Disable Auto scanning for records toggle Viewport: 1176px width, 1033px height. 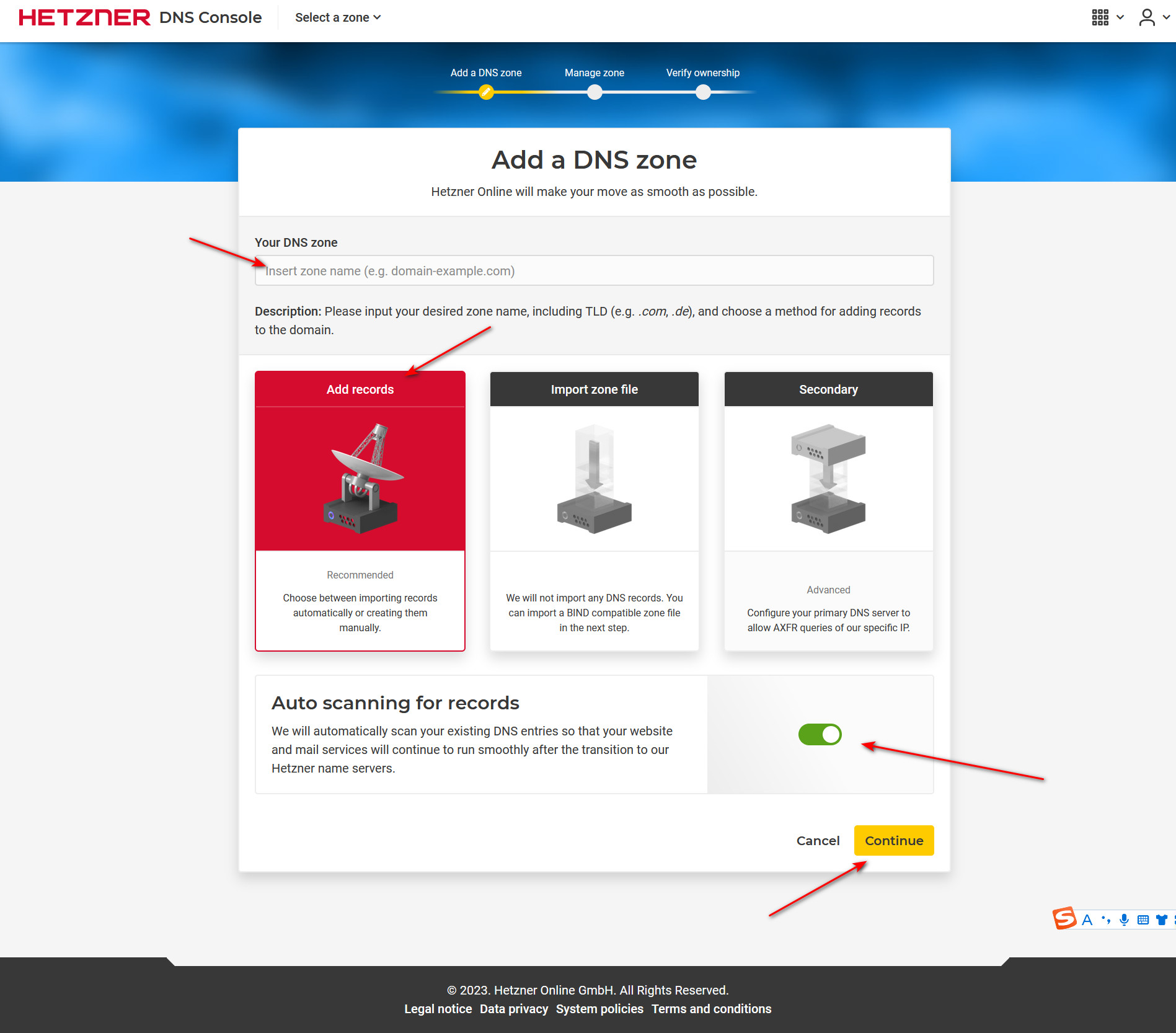click(x=820, y=734)
